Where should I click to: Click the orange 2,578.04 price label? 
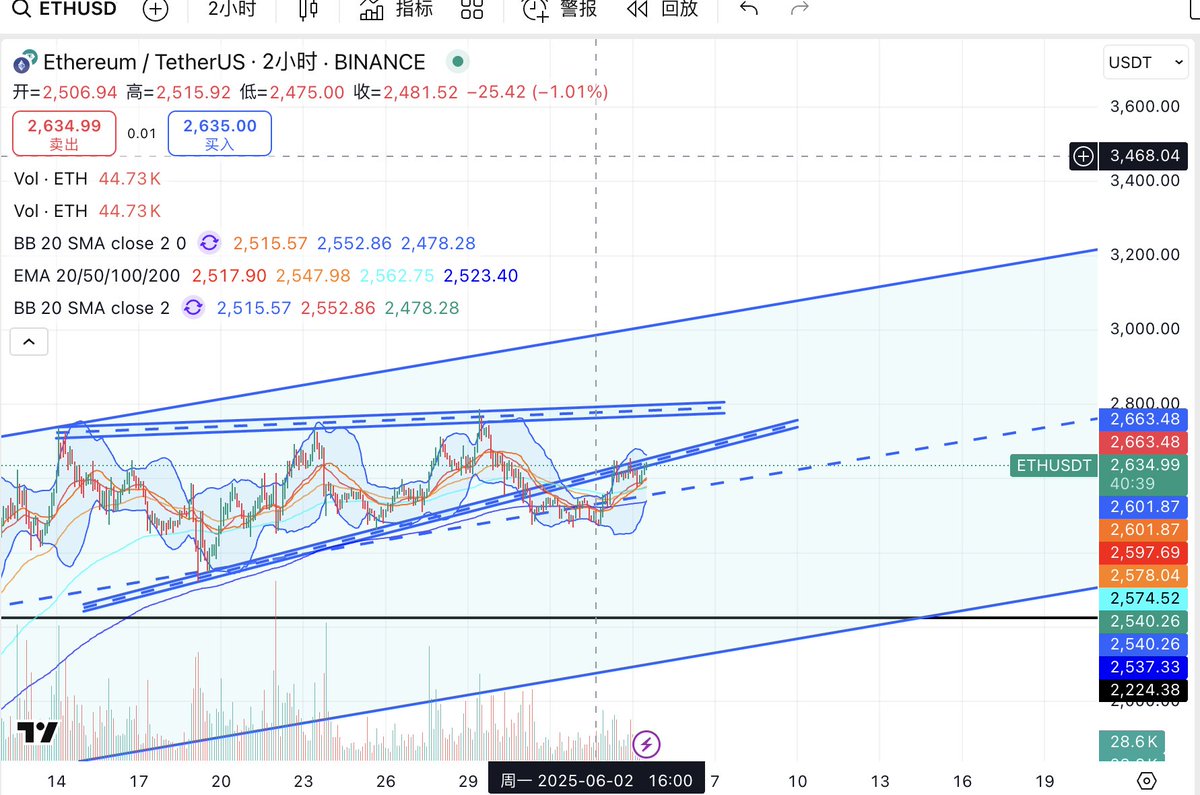[x=1144, y=575]
